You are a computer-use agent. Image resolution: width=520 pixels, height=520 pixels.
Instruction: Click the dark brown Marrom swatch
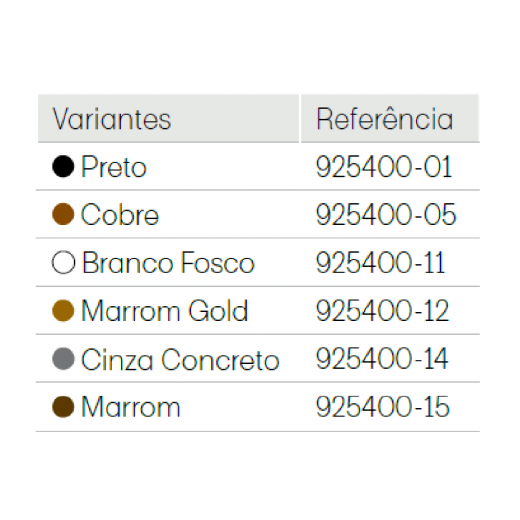63,407
